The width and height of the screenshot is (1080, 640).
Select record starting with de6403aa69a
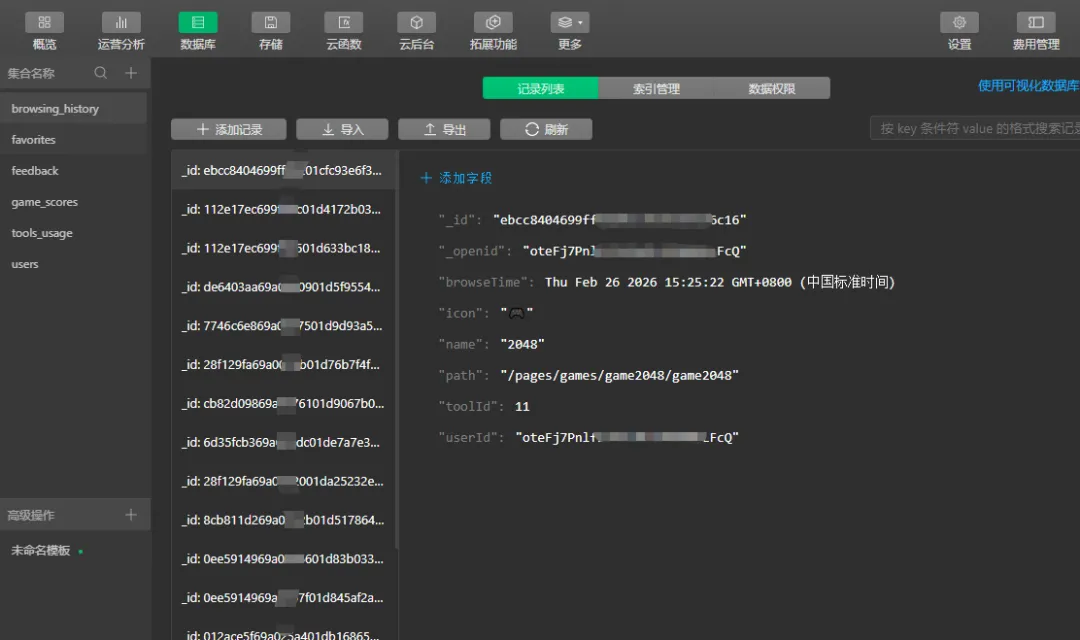(283, 287)
